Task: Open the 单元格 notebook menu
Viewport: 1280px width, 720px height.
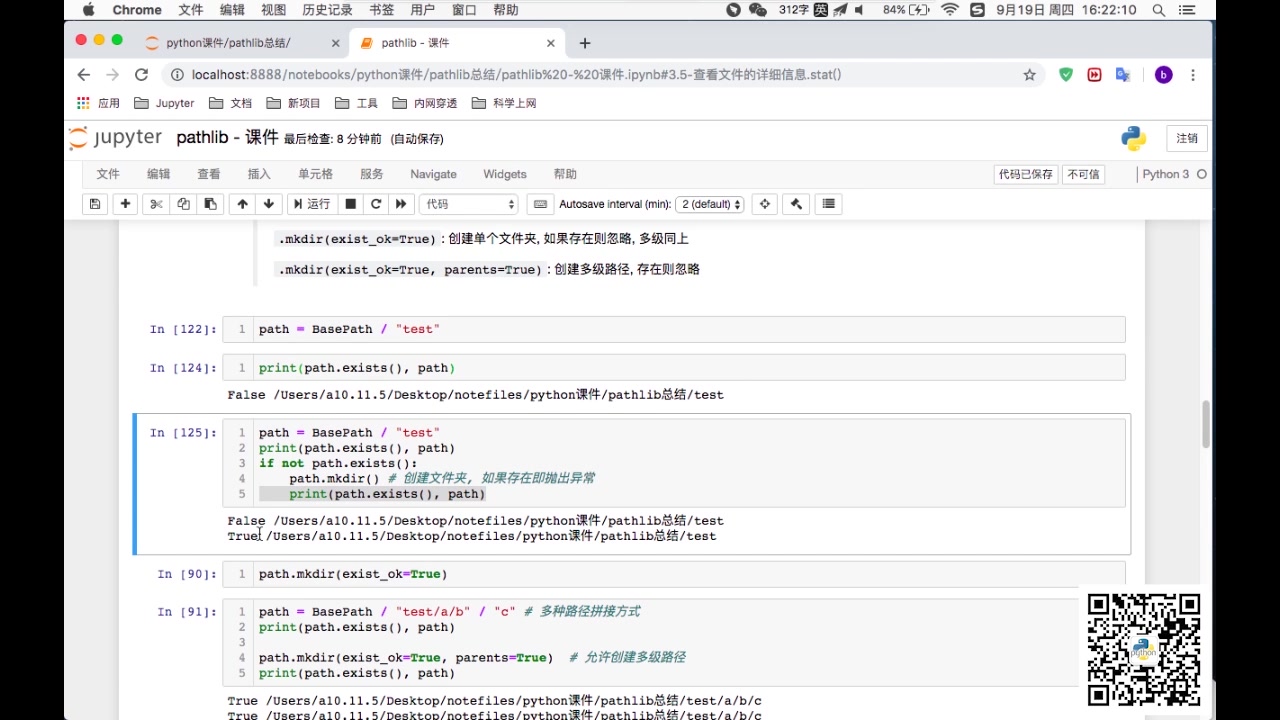Action: tap(315, 174)
